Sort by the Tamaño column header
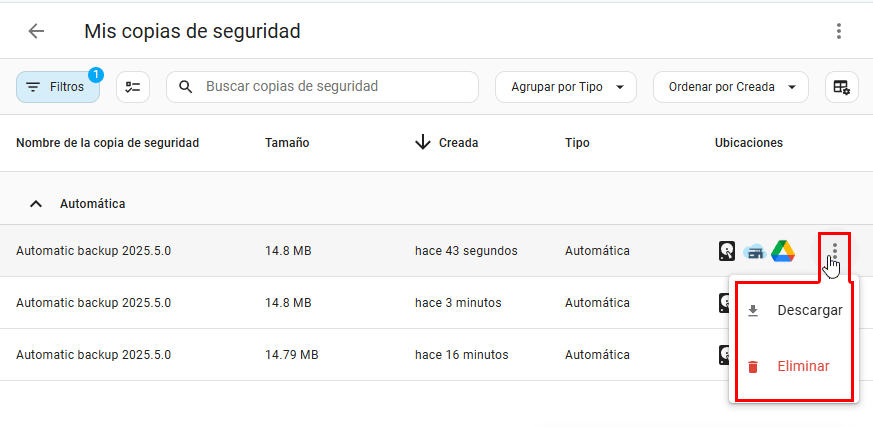 (x=287, y=143)
